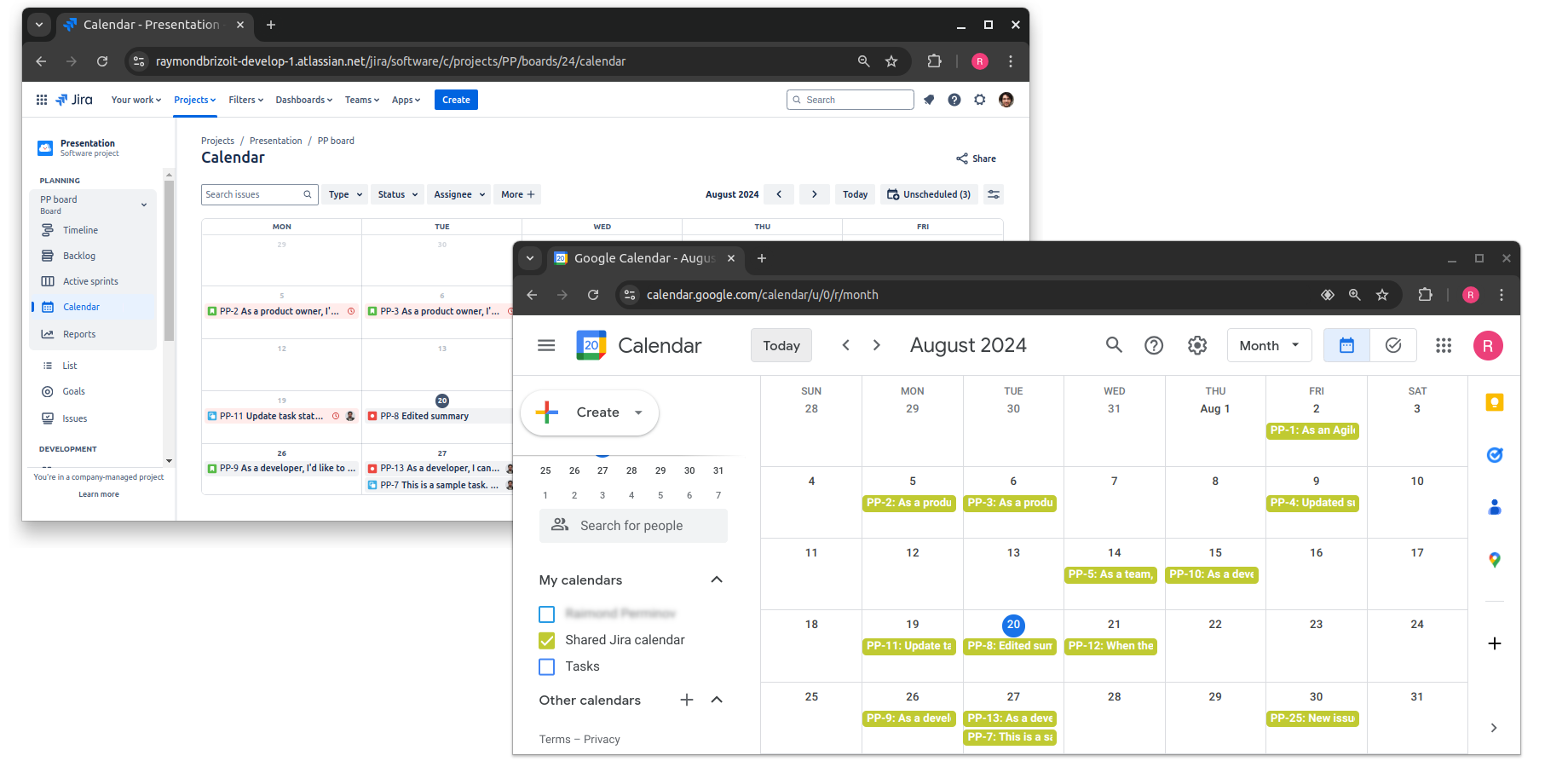Open Jira app switcher grid icon
Image resolution: width=1568 pixels, height=767 pixels.
41,100
